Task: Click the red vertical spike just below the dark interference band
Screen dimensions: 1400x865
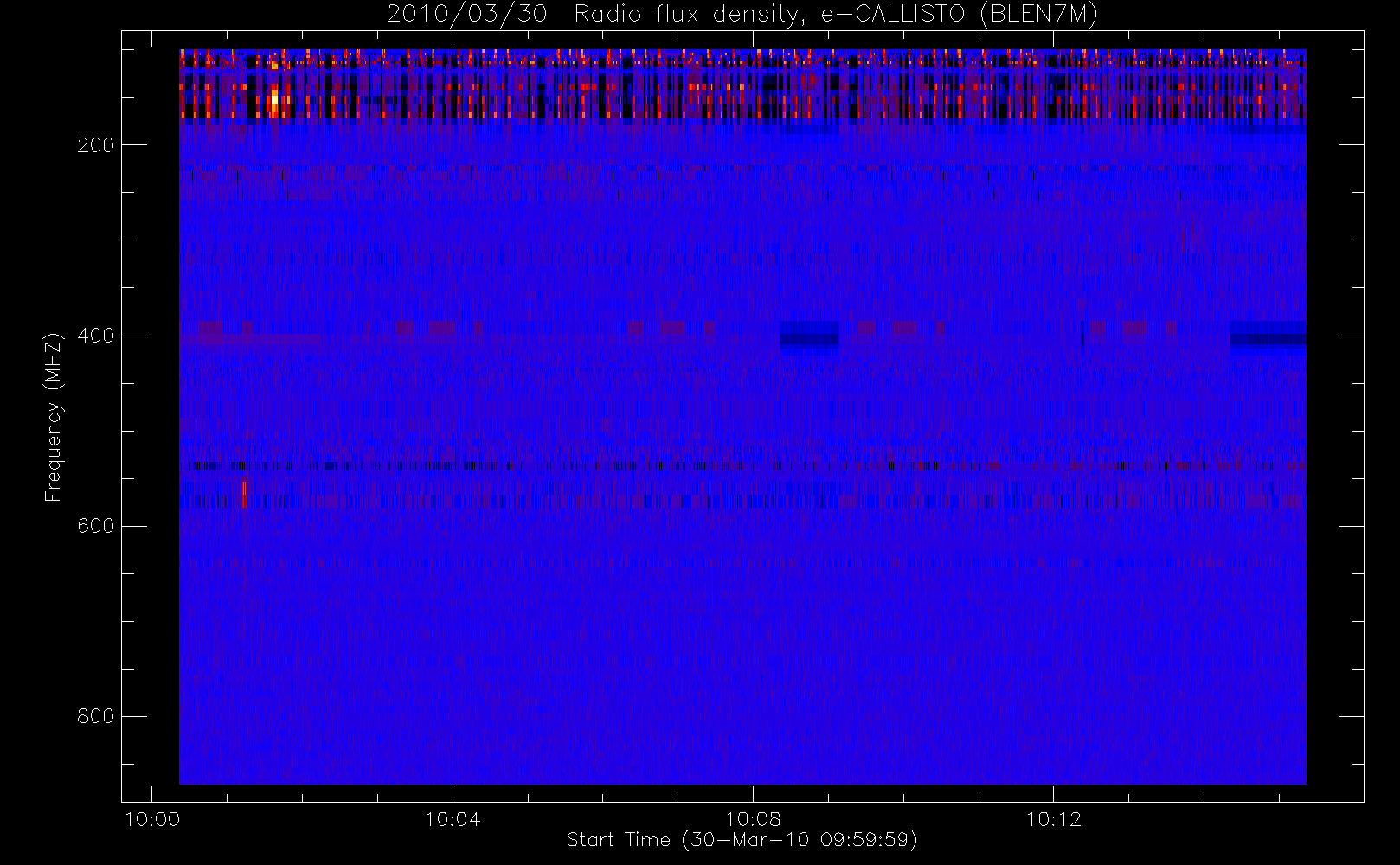Action: (244, 495)
